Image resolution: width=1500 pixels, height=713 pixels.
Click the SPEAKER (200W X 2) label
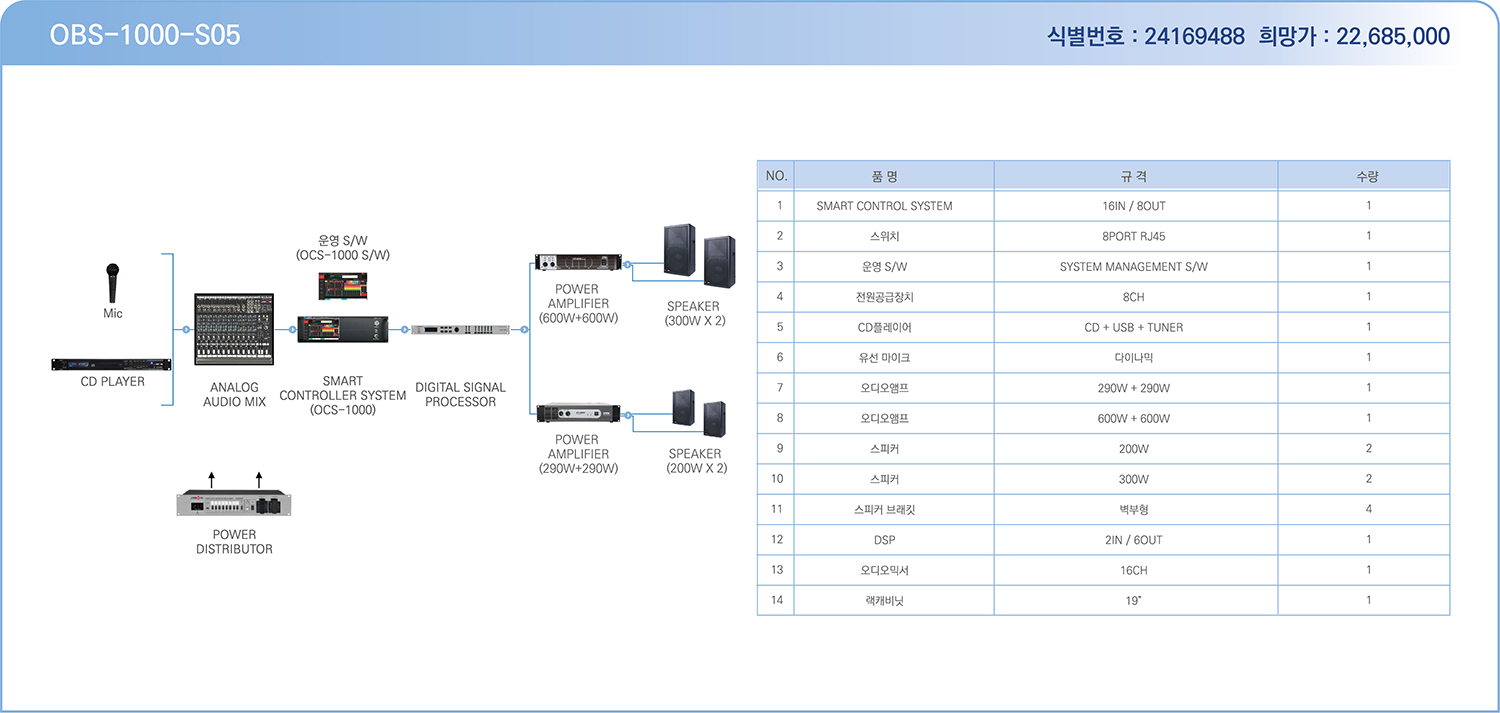[x=696, y=460]
